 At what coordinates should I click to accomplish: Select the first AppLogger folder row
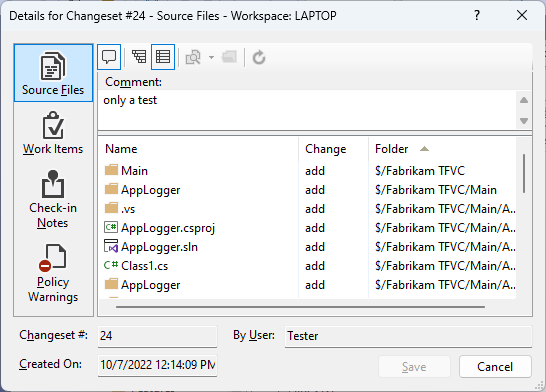(307, 190)
